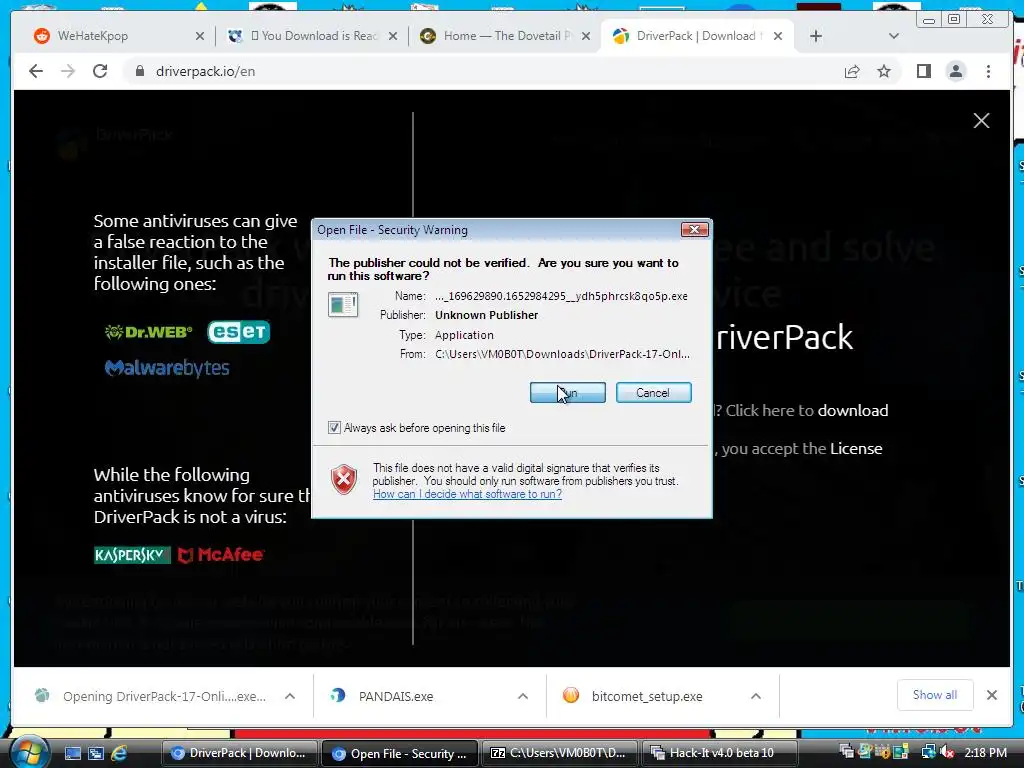
Task: Click the 'download' link on the page
Action: [853, 410]
